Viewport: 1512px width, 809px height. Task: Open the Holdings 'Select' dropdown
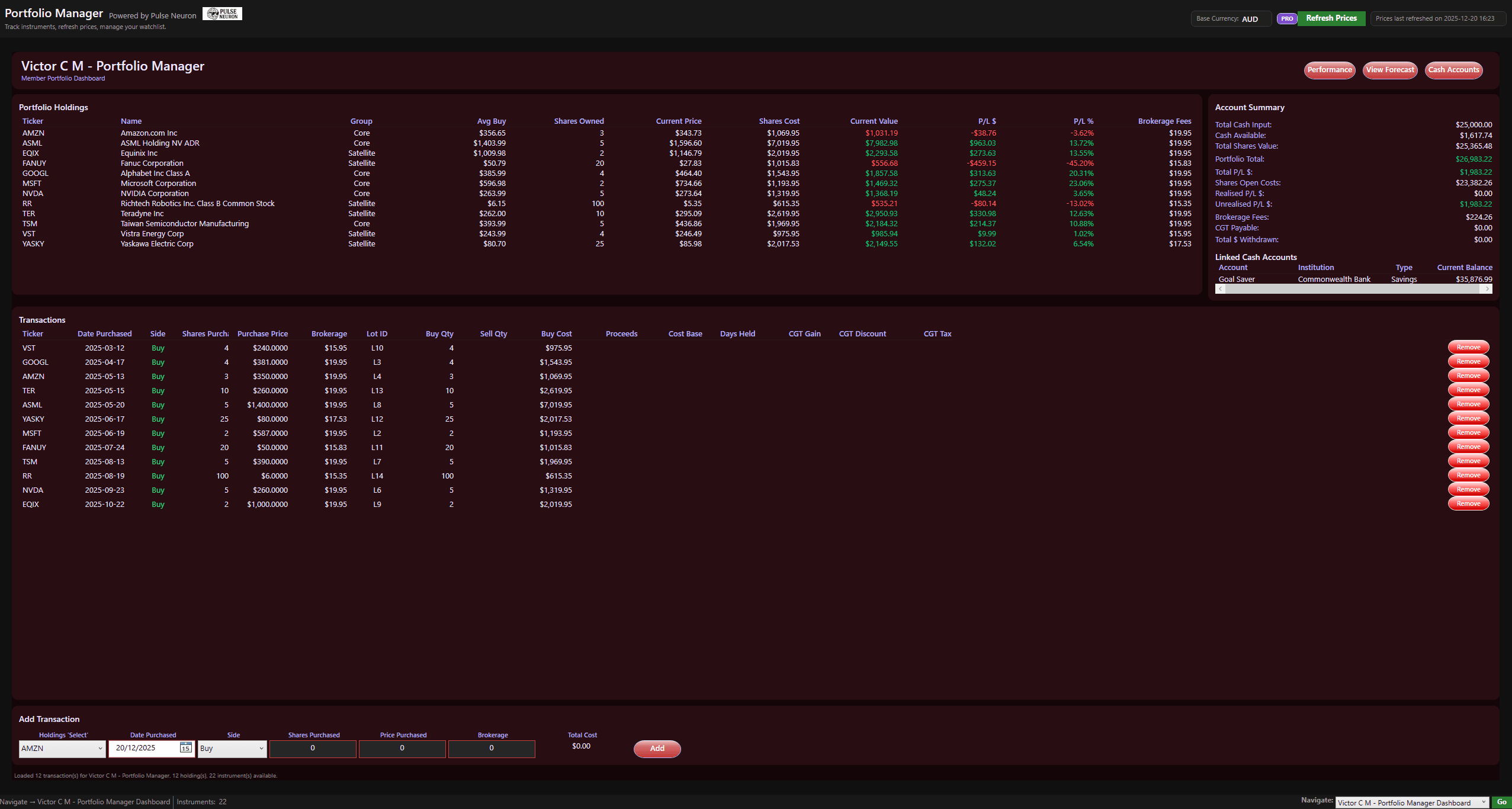click(62, 749)
